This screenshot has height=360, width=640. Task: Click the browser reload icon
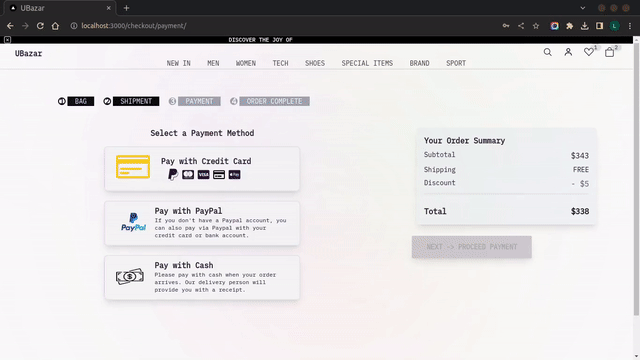tap(40, 26)
